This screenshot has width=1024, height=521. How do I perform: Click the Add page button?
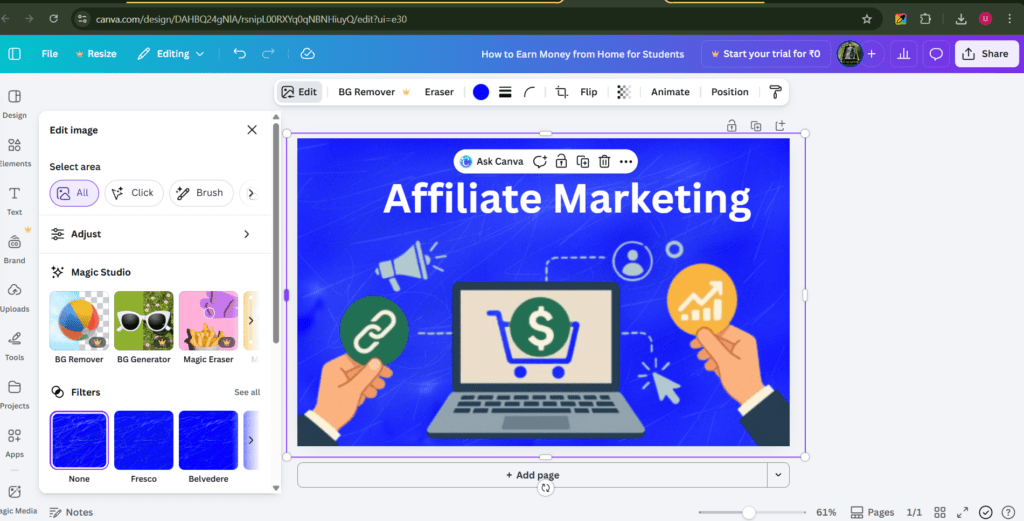532,475
